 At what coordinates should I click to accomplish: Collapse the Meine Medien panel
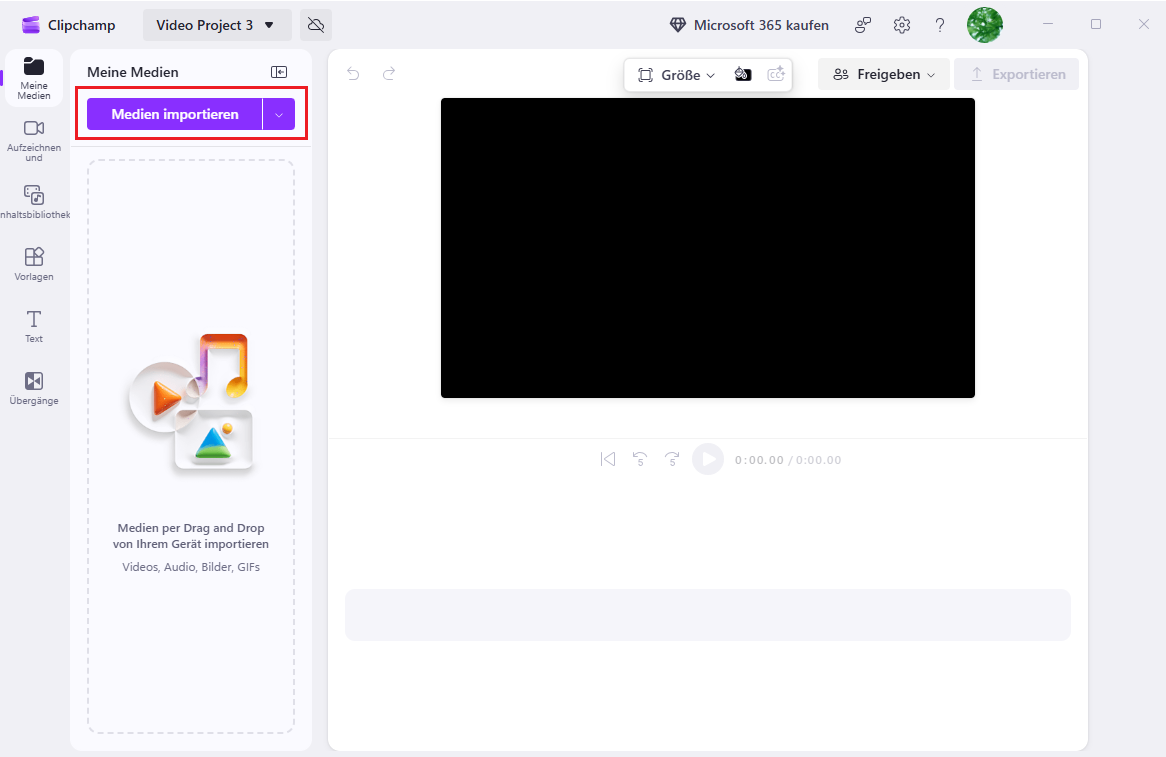point(279,72)
